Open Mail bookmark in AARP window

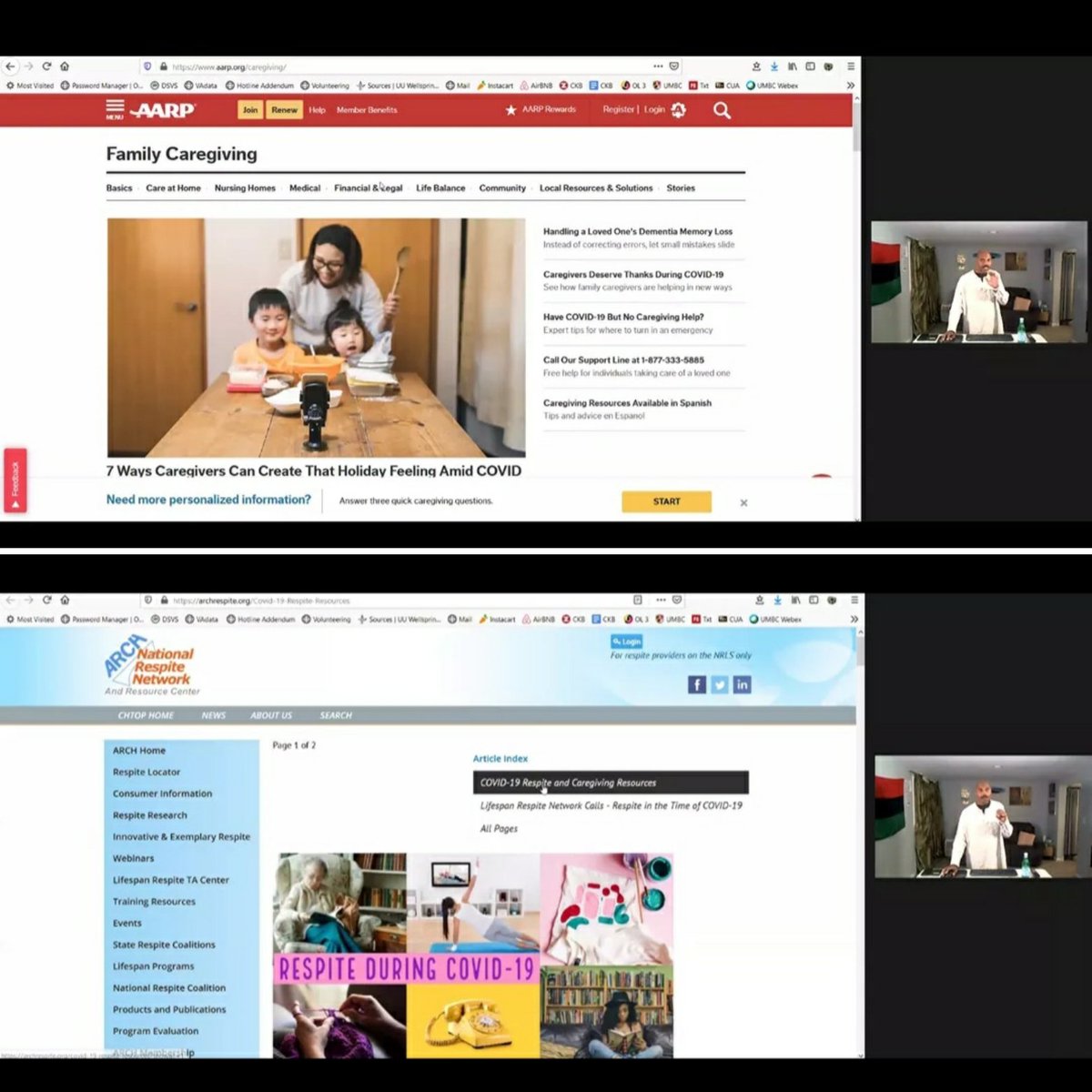click(x=458, y=86)
